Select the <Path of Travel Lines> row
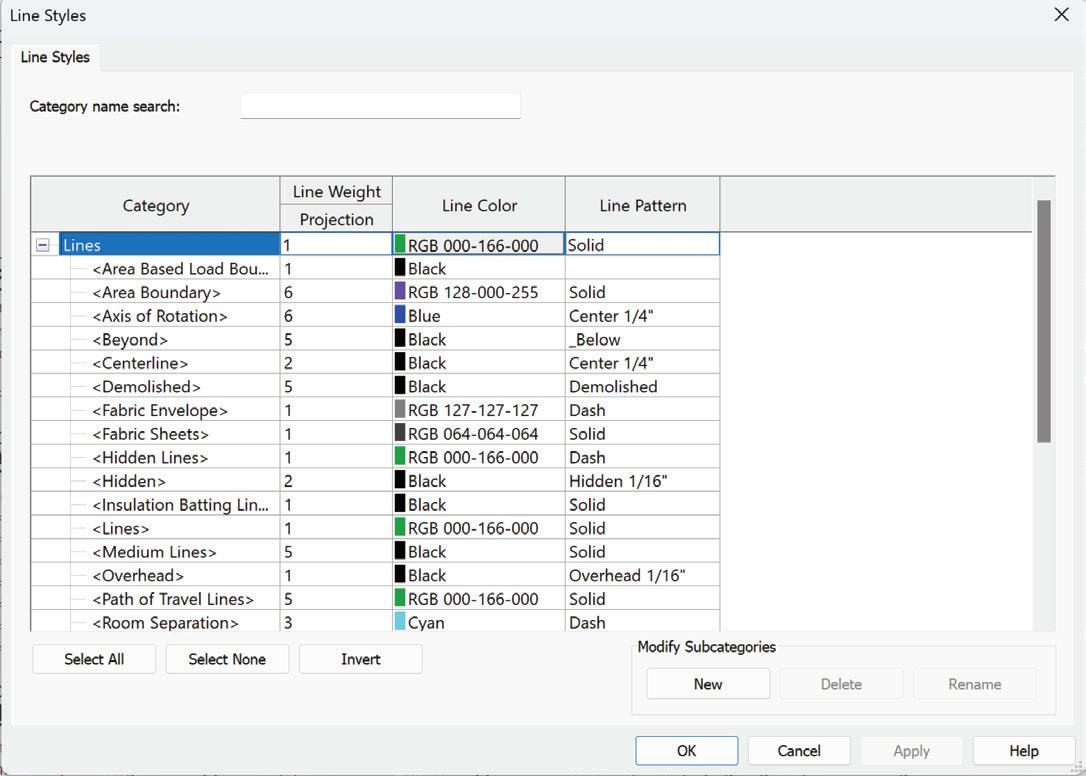This screenshot has width=1086, height=776. pos(173,598)
